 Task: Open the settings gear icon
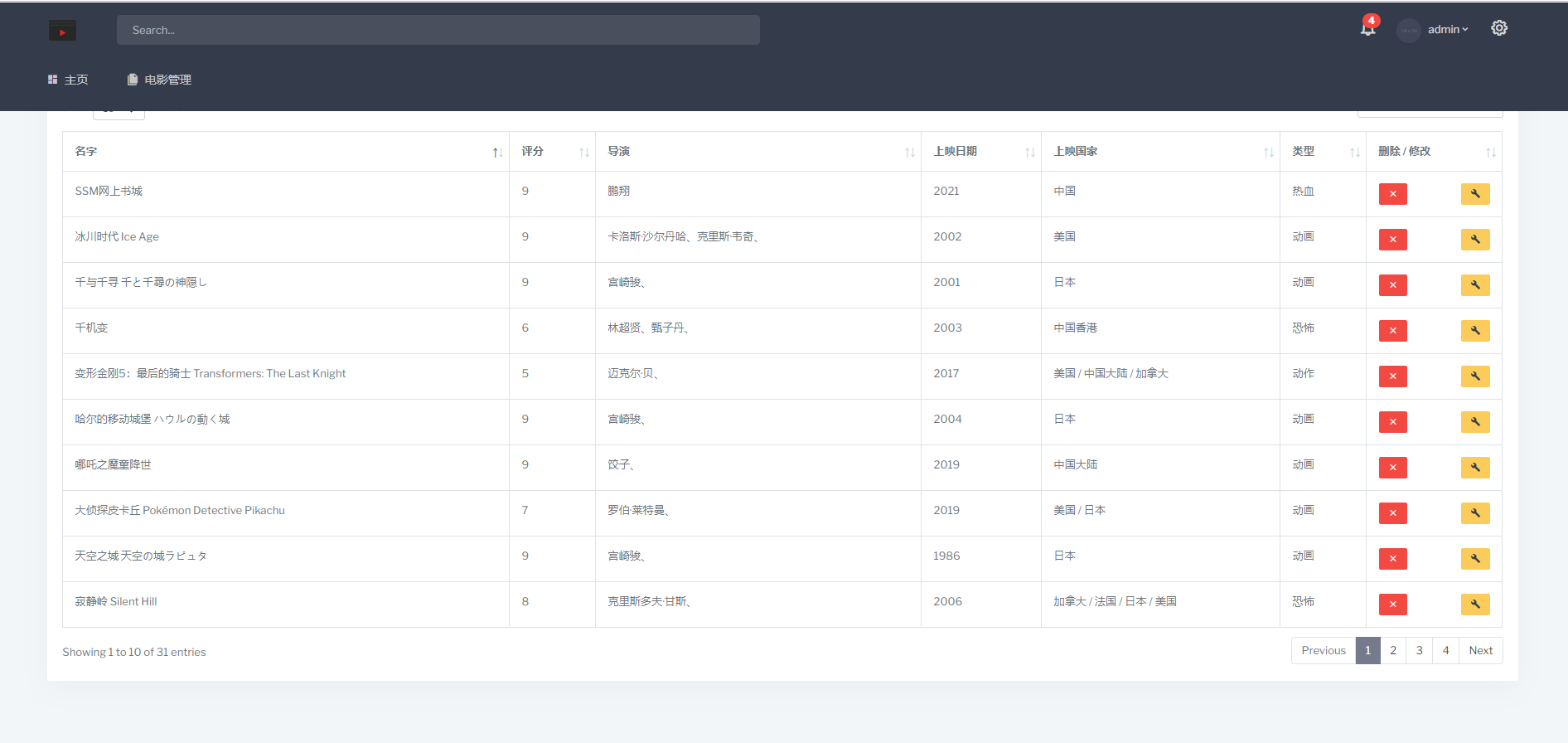tap(1499, 28)
